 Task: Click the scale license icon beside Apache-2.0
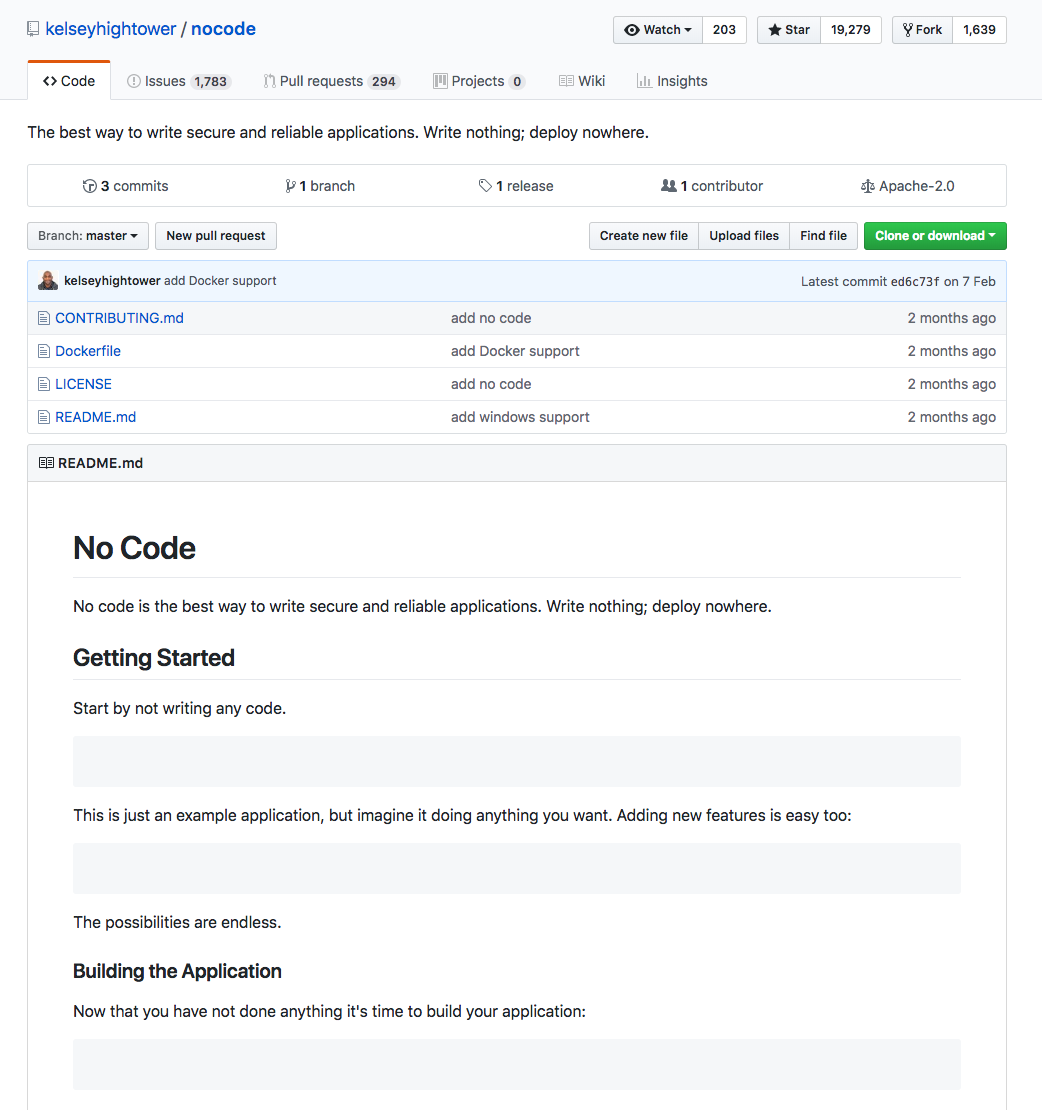pyautogui.click(x=868, y=186)
